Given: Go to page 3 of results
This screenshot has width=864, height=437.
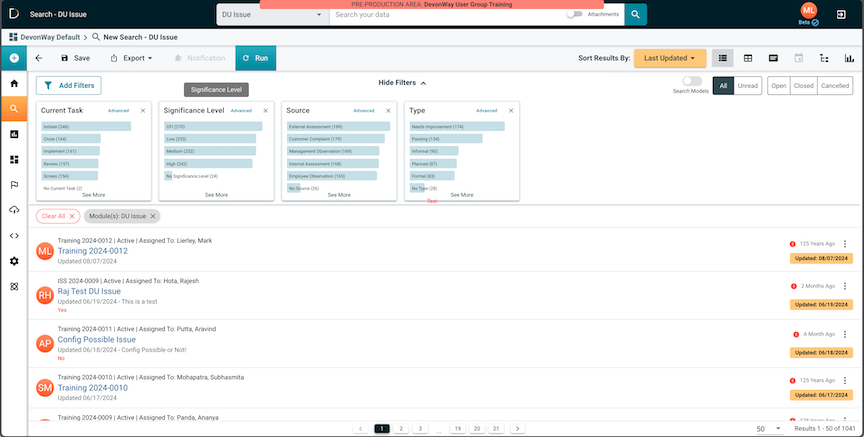Looking at the screenshot, I should tap(420, 429).
